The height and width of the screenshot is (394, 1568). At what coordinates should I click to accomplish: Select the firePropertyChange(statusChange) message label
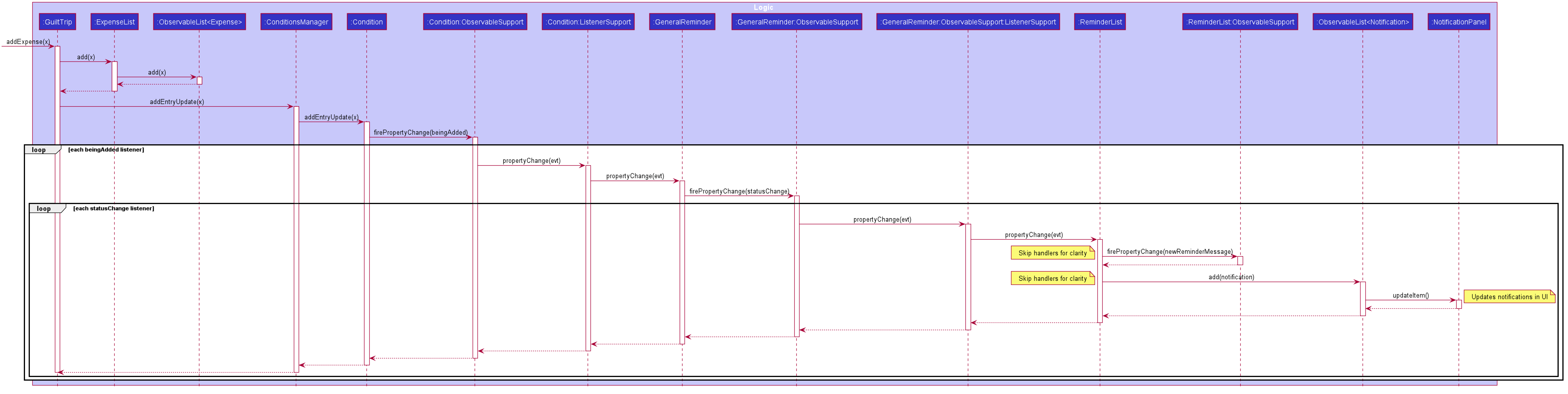point(739,192)
